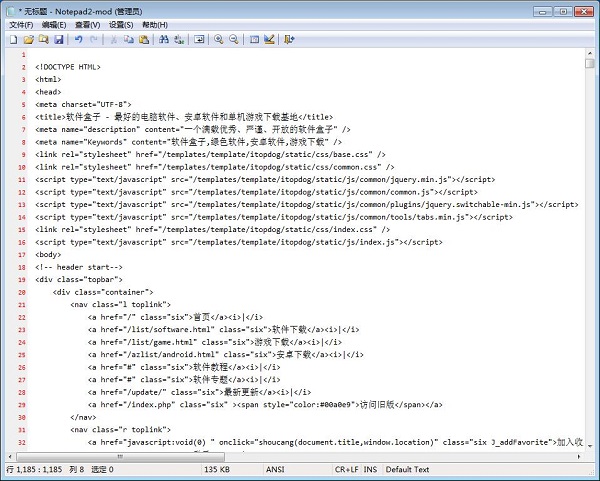The width and height of the screenshot is (600, 481).
Task: Cut the selection with the scissors icon
Action: [x=114, y=39]
